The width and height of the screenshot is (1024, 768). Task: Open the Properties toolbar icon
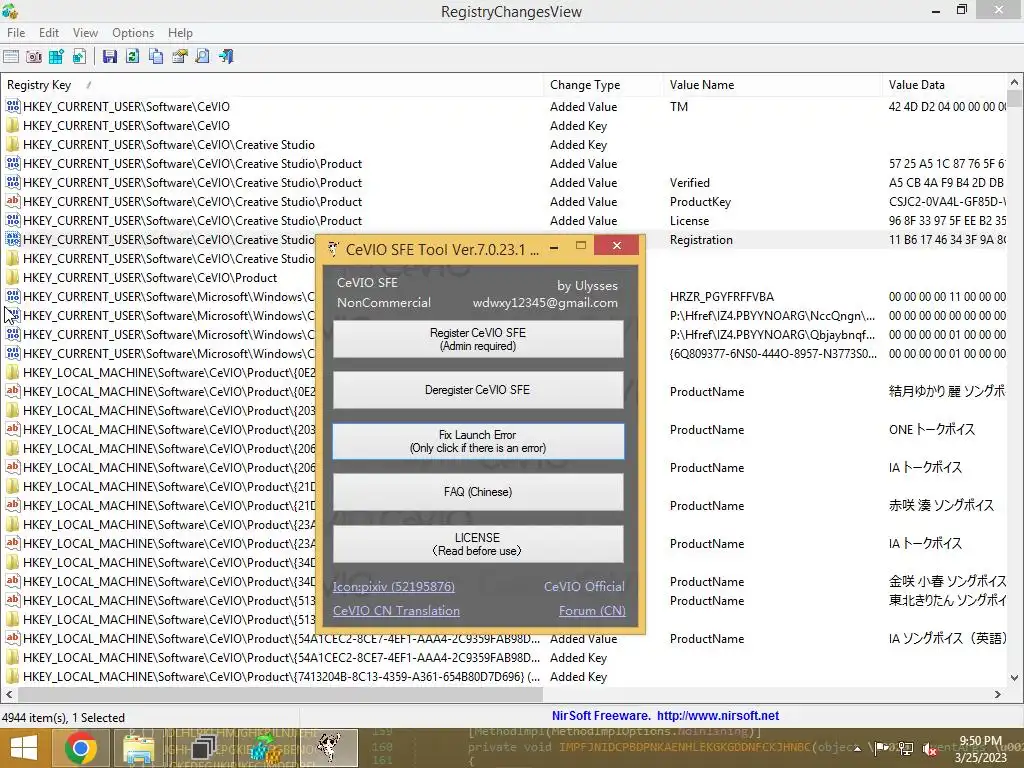[180, 57]
